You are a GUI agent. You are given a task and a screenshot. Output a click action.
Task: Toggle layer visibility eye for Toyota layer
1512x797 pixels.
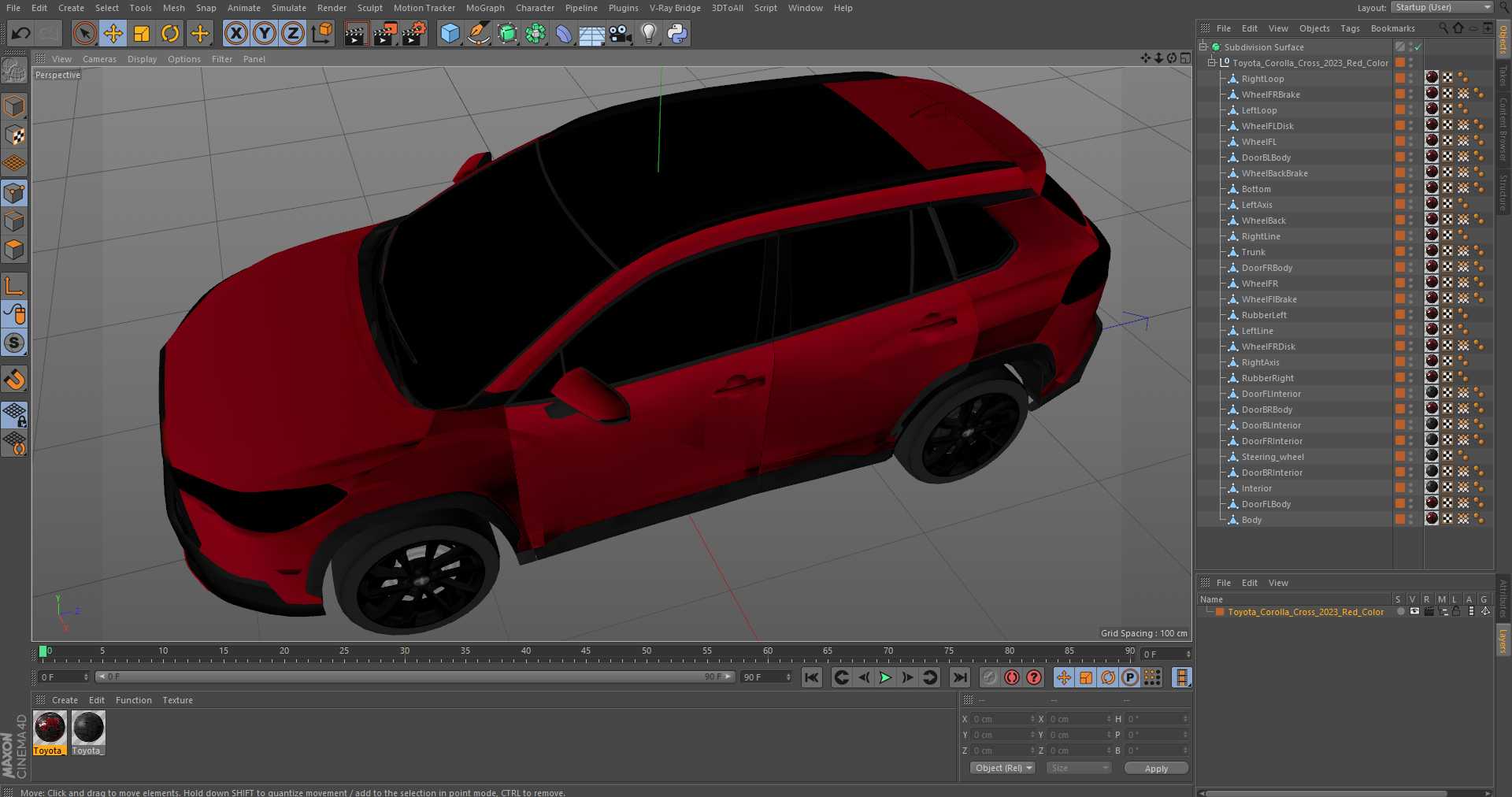(1414, 612)
